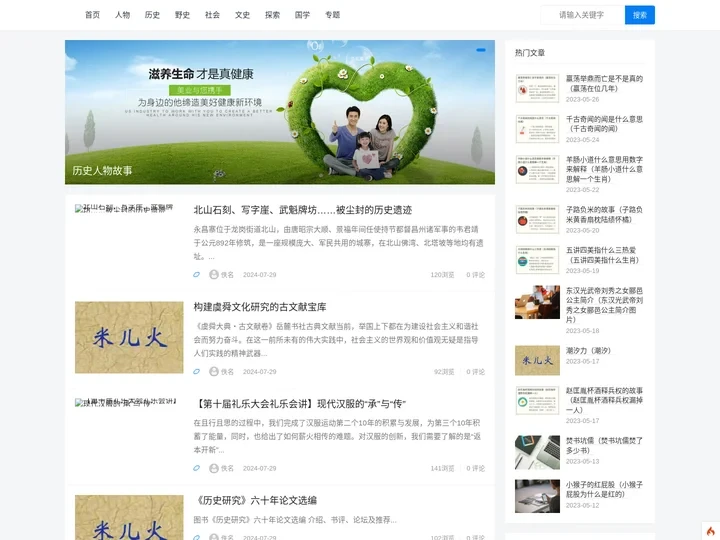720x540 pixels.
Task: Open the 社会 category
Action: pyautogui.click(x=212, y=15)
